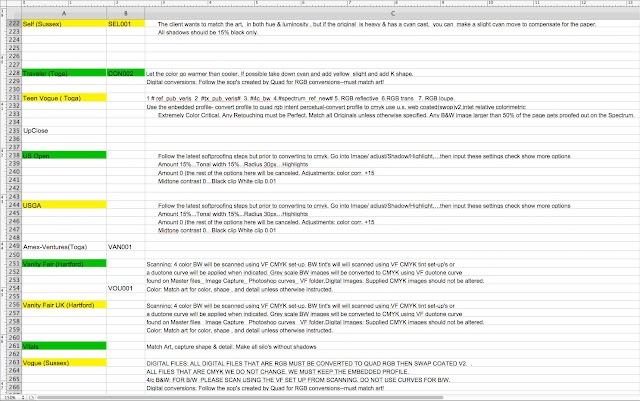The height and width of the screenshot is (401, 640).
Task: Select the green 'US Open' cell
Action: tap(64, 156)
